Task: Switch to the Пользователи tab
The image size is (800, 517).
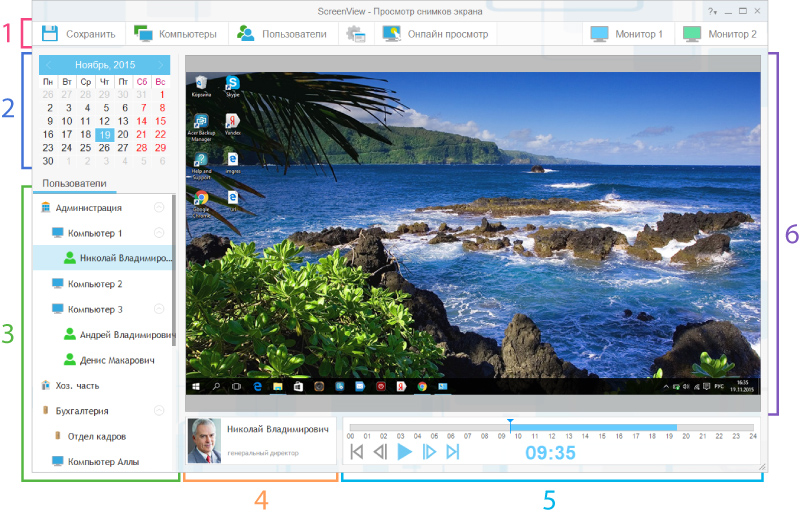Action: point(74,184)
